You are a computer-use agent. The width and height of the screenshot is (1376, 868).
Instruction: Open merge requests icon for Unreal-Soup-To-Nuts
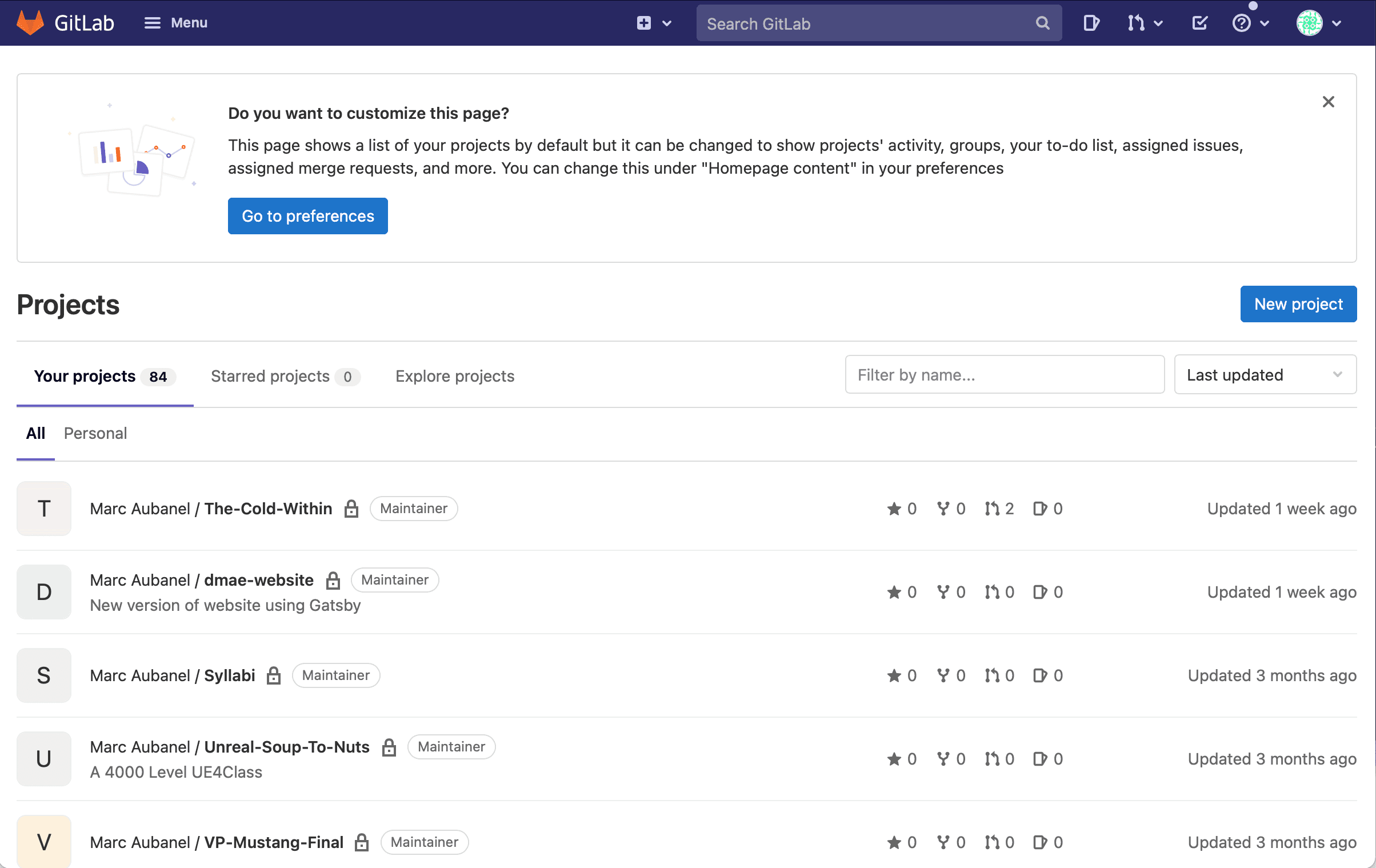click(x=992, y=759)
